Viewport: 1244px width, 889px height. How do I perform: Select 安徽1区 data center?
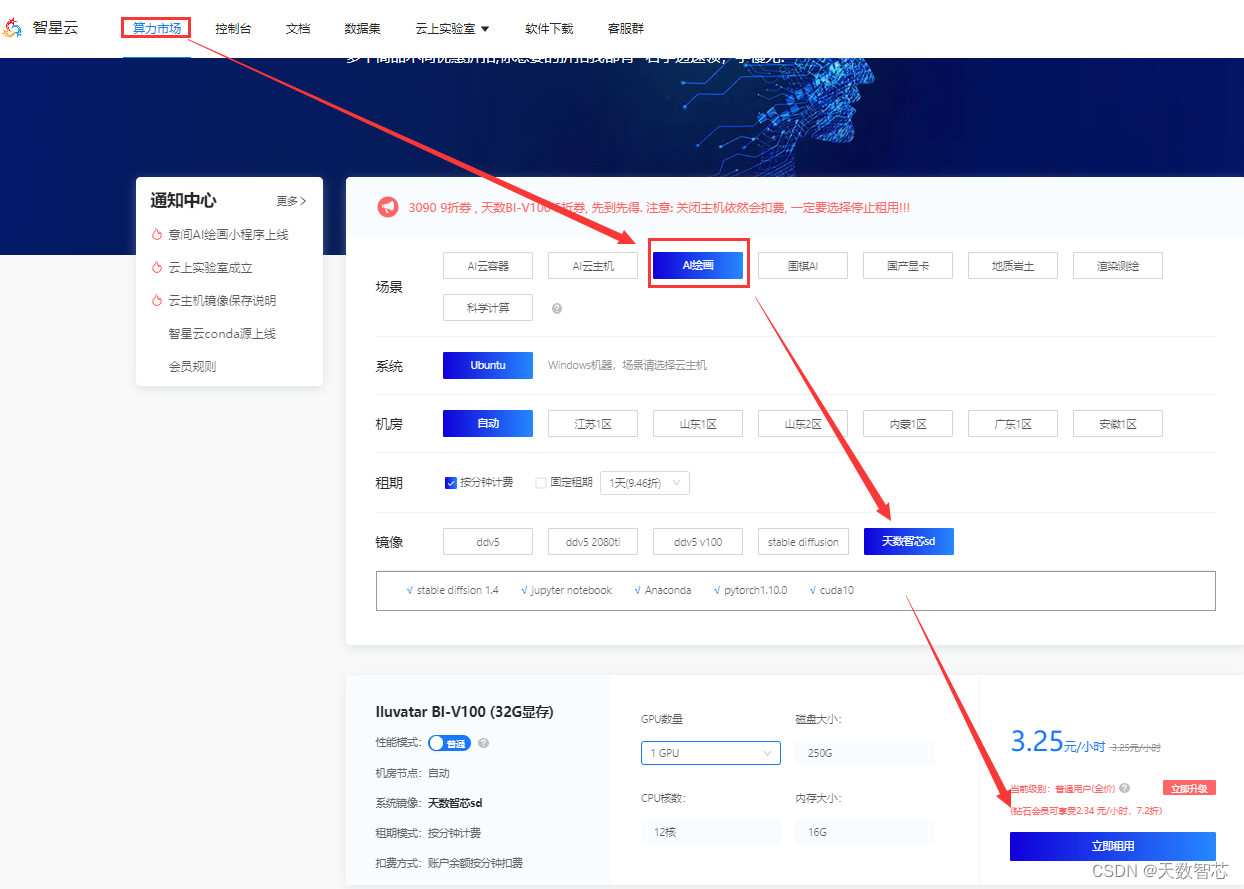[1118, 424]
